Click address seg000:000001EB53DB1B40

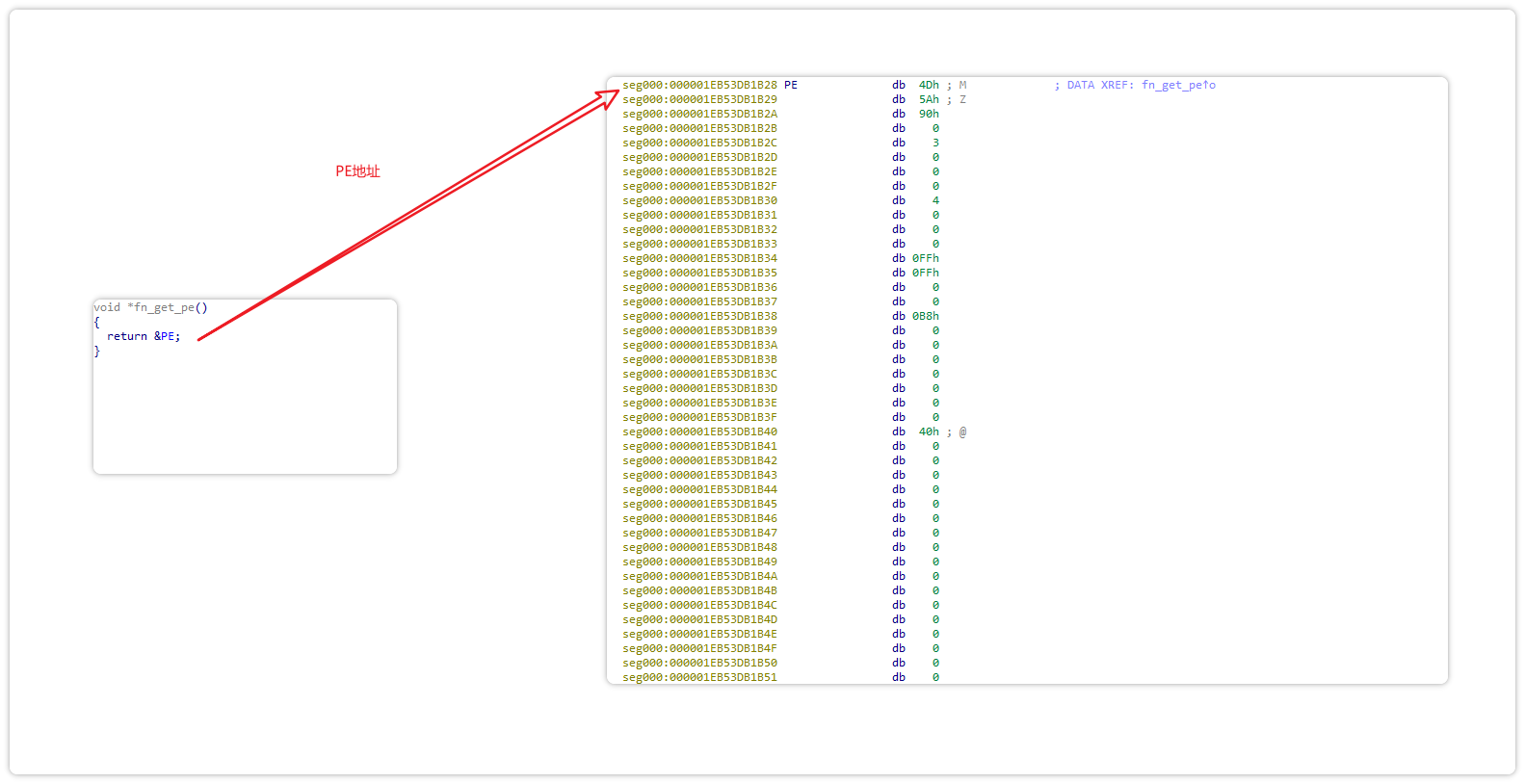pyautogui.click(x=699, y=431)
